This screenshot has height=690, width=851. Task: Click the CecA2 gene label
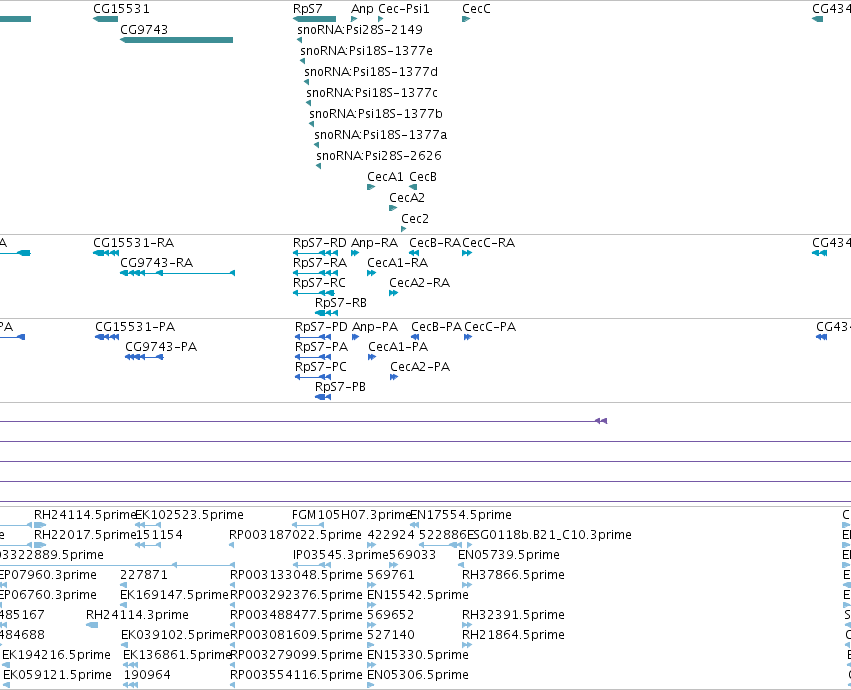pyautogui.click(x=407, y=198)
